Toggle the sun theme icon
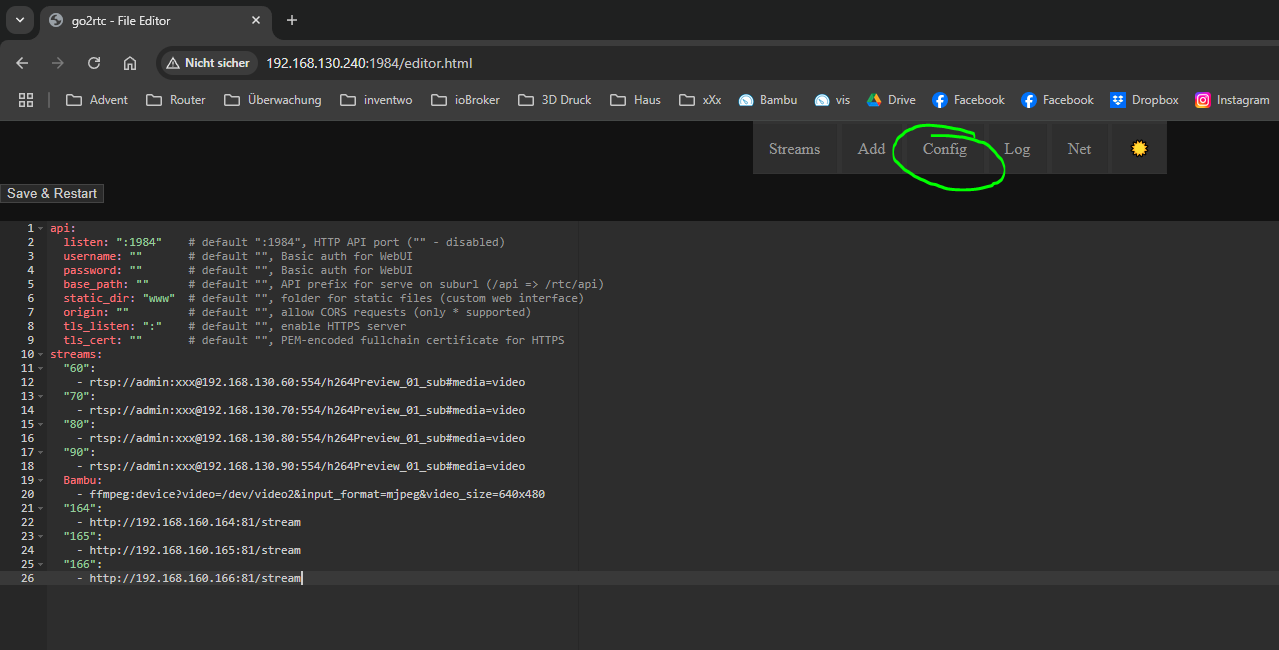Image resolution: width=1279 pixels, height=650 pixels. (x=1138, y=149)
